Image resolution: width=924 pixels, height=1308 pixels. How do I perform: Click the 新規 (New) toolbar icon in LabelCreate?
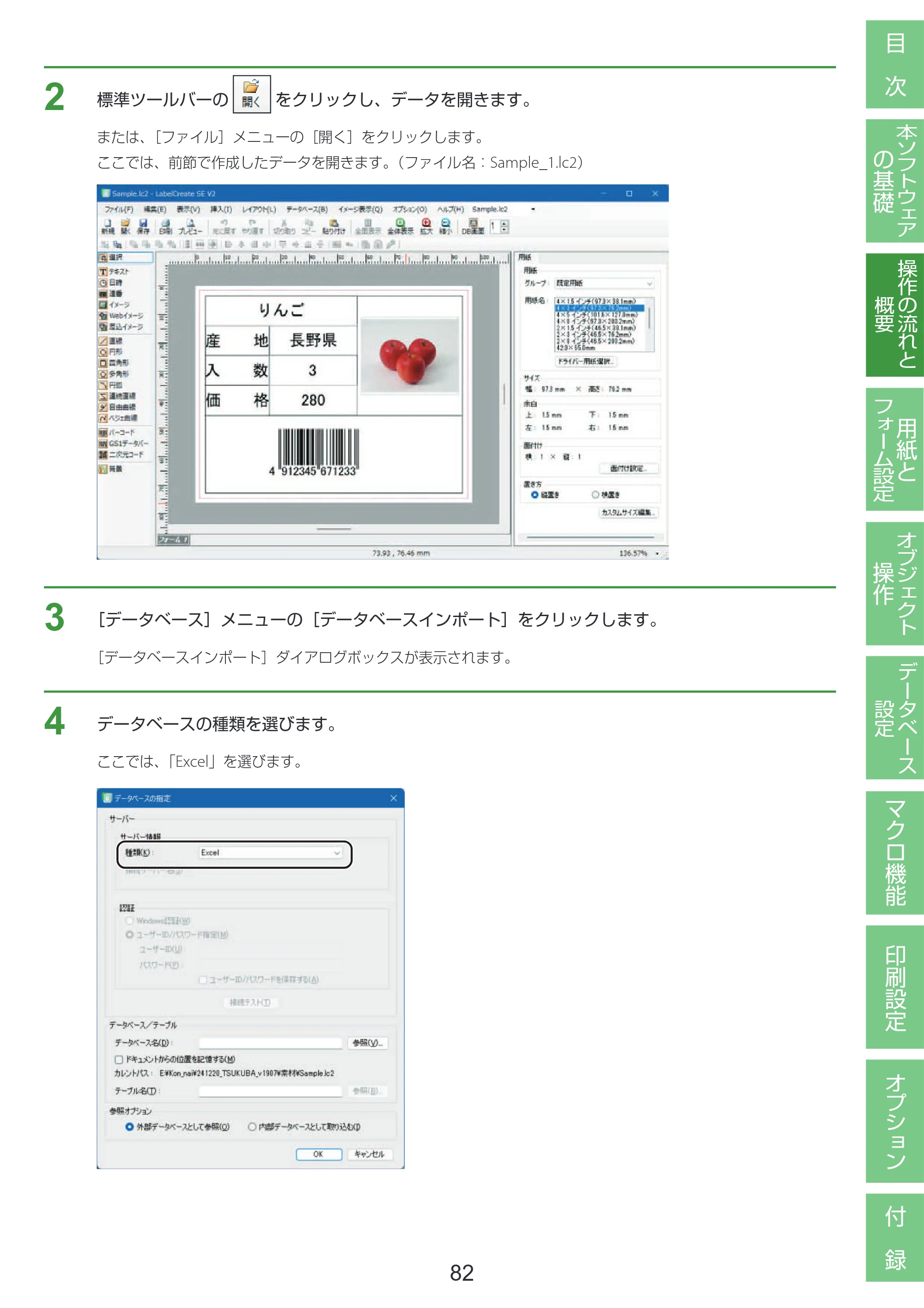point(108,226)
